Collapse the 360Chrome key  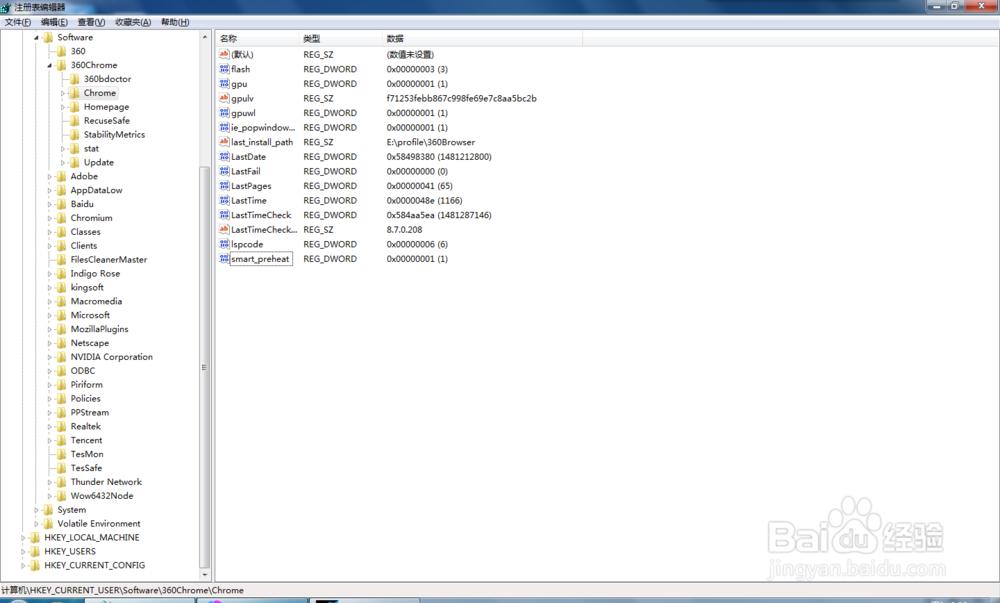coord(50,66)
